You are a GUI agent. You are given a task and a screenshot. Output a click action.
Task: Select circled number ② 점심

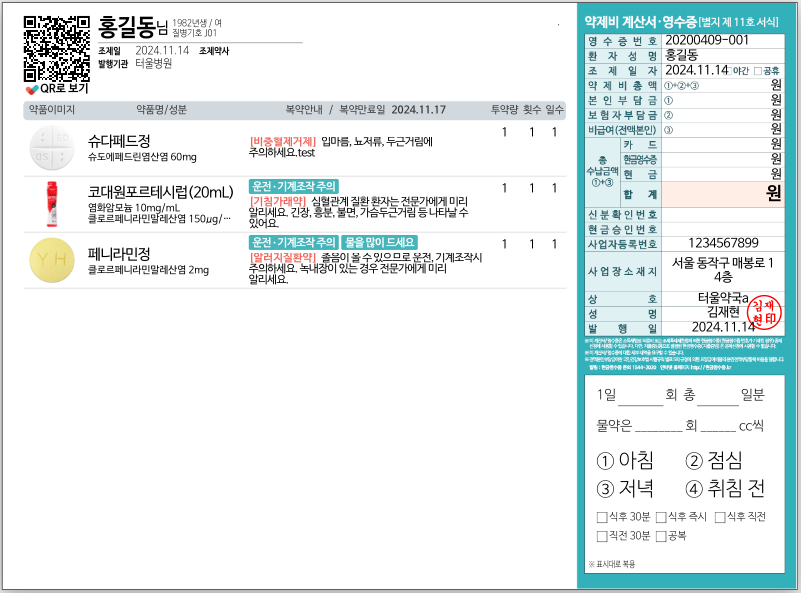point(694,461)
